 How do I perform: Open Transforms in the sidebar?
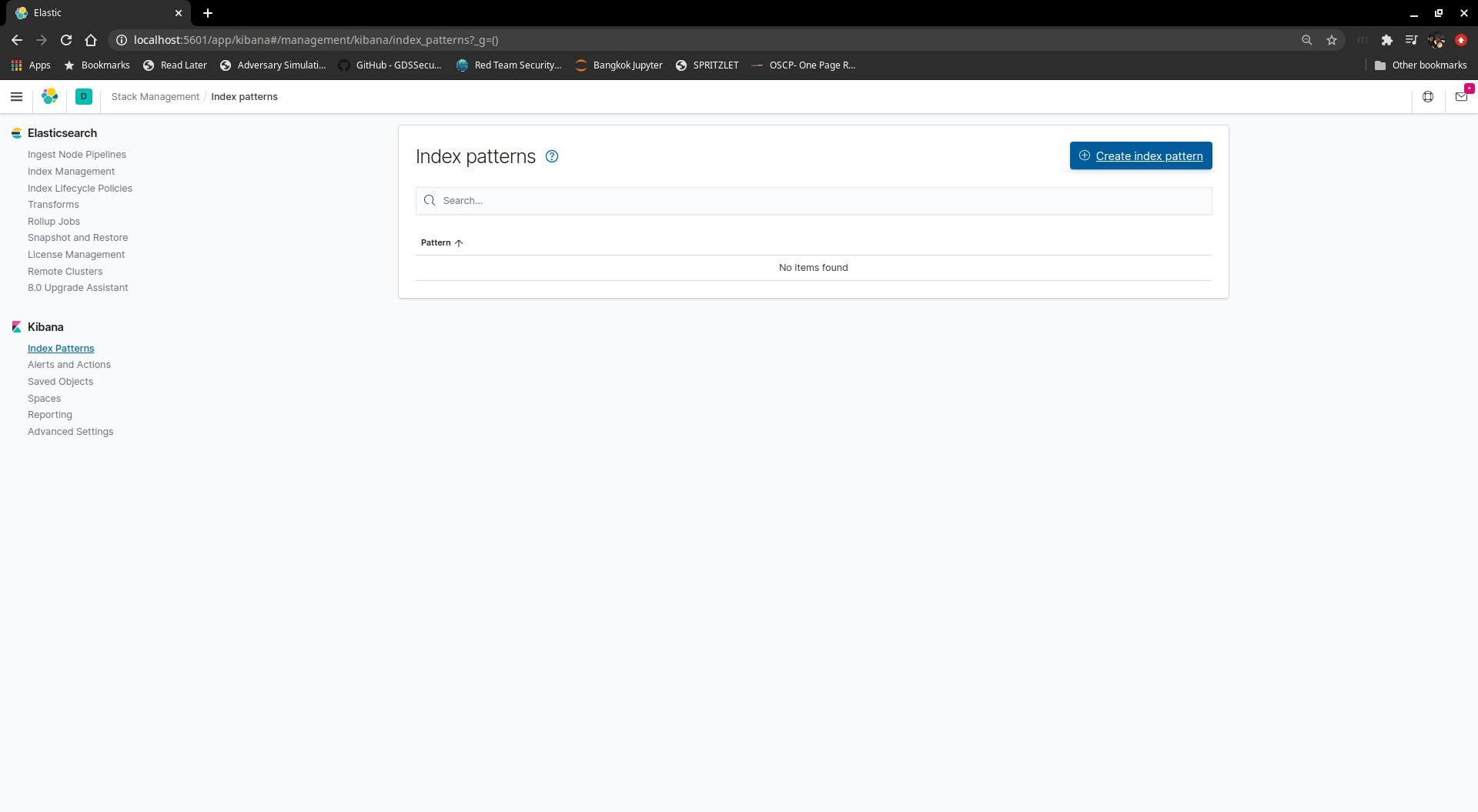54,205
